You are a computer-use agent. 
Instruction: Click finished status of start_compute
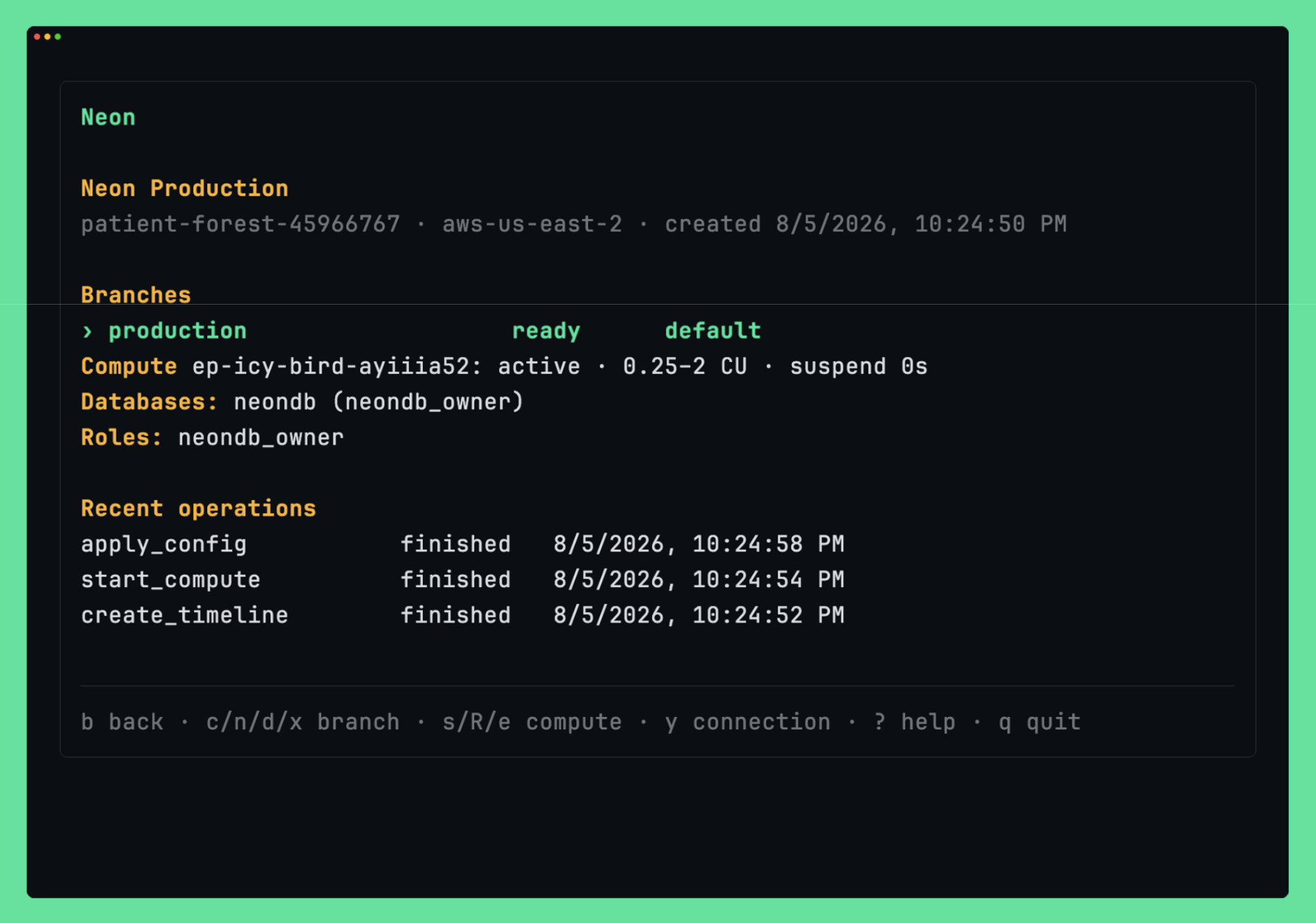click(455, 579)
